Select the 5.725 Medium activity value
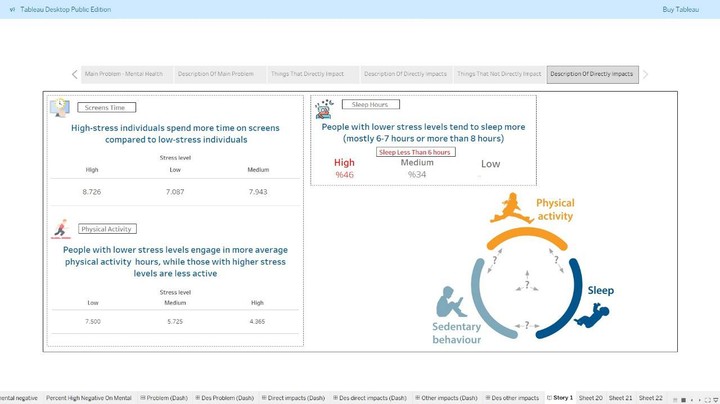Image resolution: width=720 pixels, height=404 pixels. [x=175, y=321]
